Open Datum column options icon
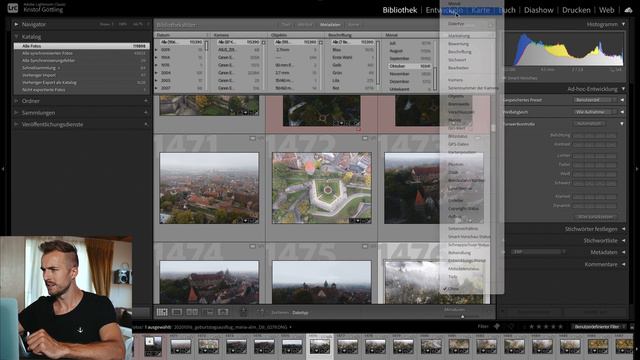The height and width of the screenshot is (360, 640). [207, 35]
